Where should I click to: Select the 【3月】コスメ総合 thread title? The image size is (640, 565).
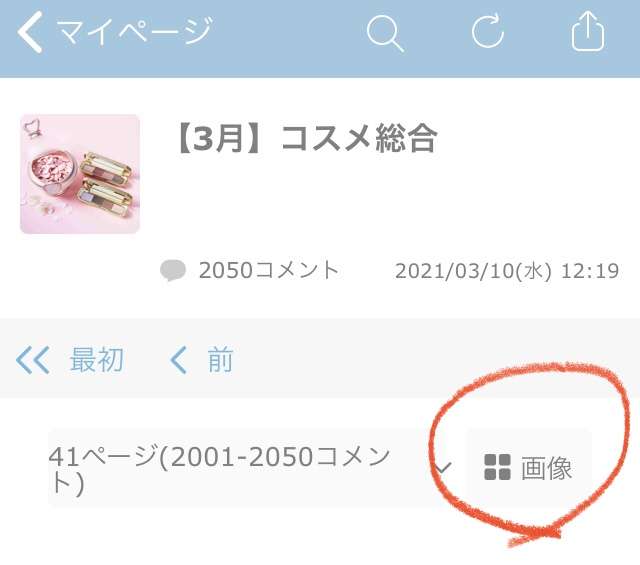(306, 138)
